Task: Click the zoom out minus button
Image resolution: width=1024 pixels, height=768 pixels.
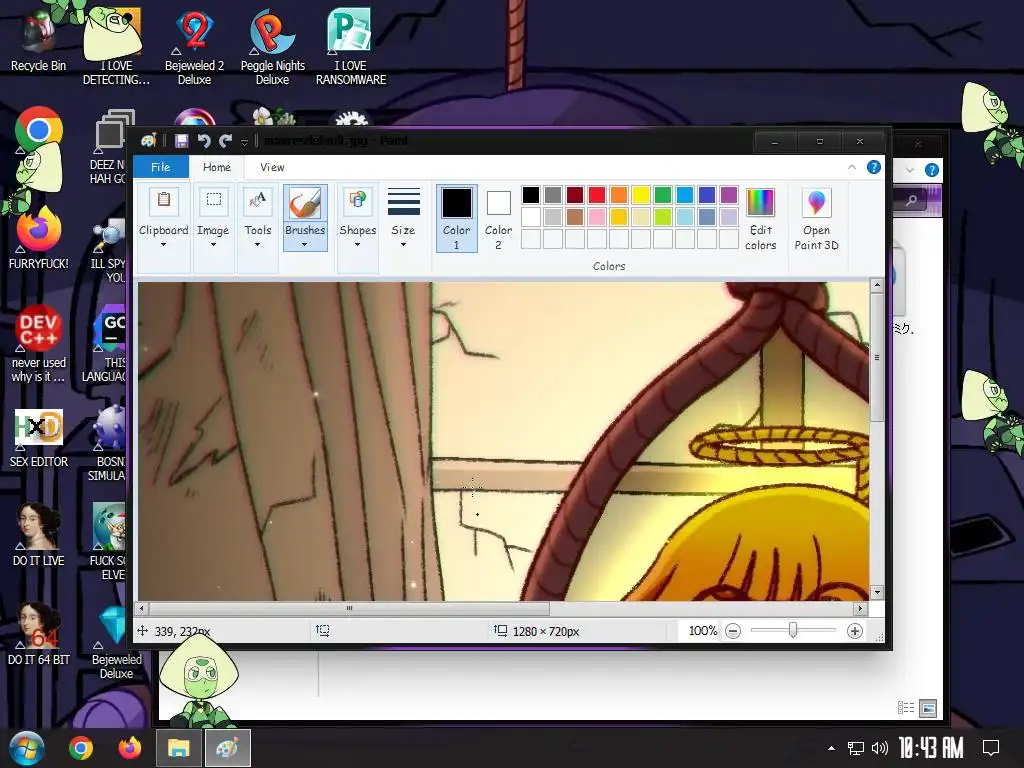Action: click(x=733, y=631)
